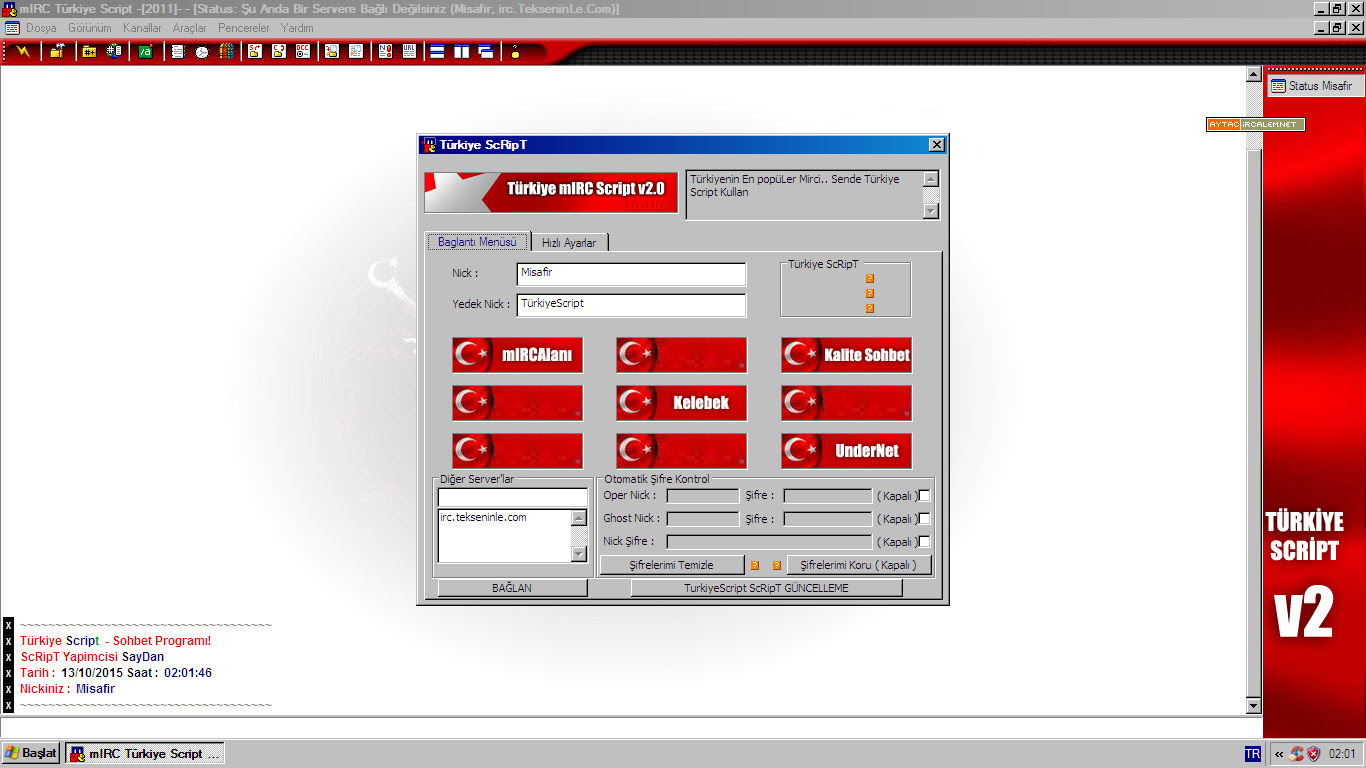Click orange help icon beside Şifrelerimi Koru
Viewport: 1366px width, 768px height.
(777, 566)
